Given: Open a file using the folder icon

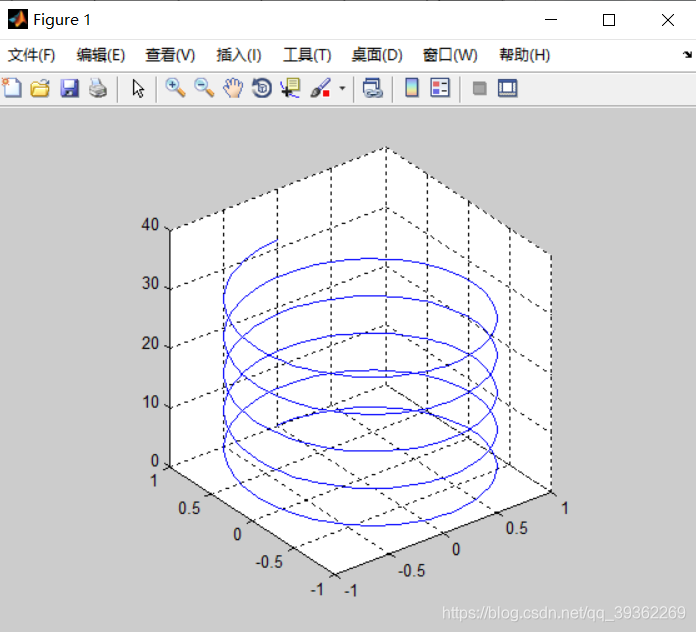Looking at the screenshot, I should click(x=40, y=88).
